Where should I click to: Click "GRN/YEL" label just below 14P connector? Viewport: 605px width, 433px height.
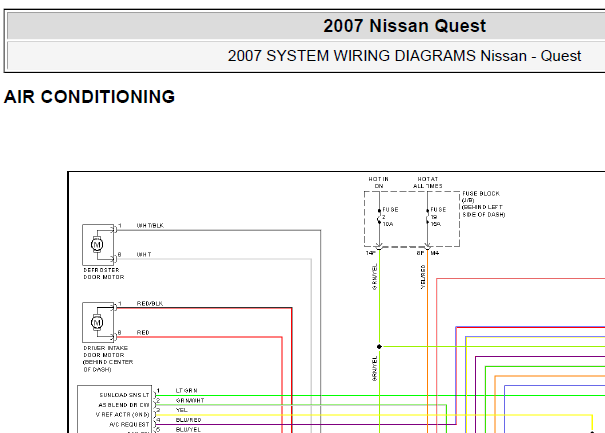coord(374,277)
